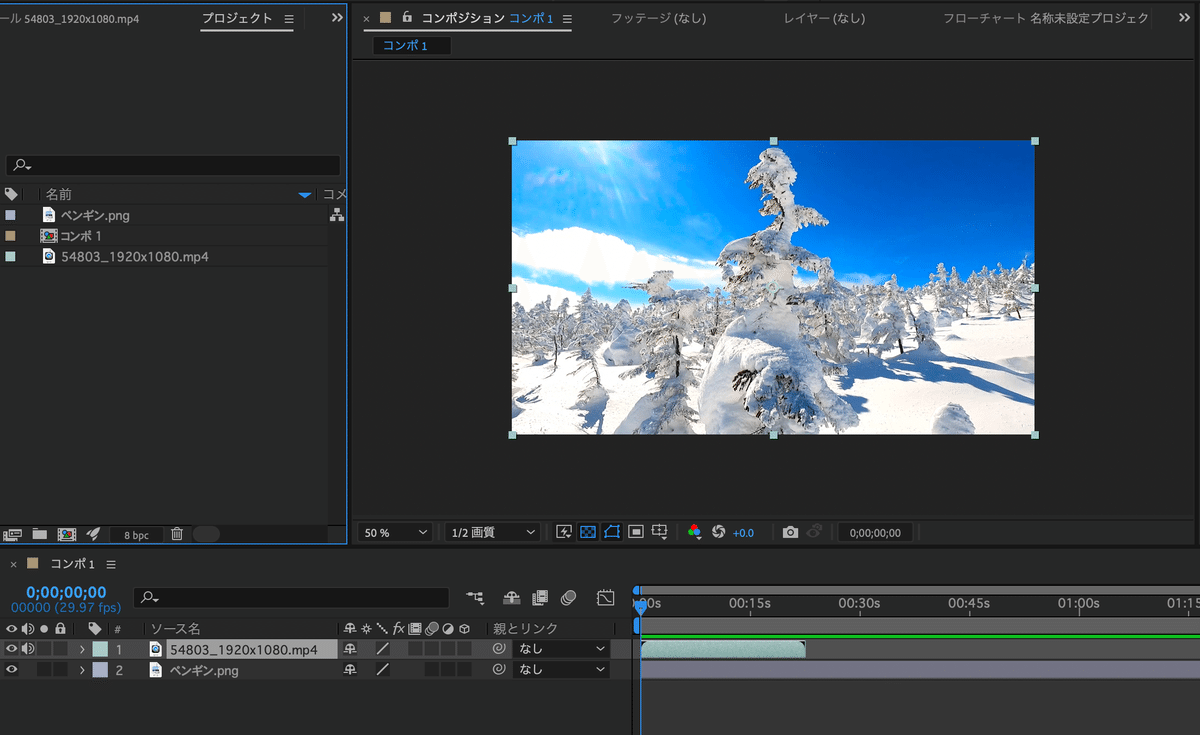
Task: Create a new folder in Project panel
Action: point(40,534)
